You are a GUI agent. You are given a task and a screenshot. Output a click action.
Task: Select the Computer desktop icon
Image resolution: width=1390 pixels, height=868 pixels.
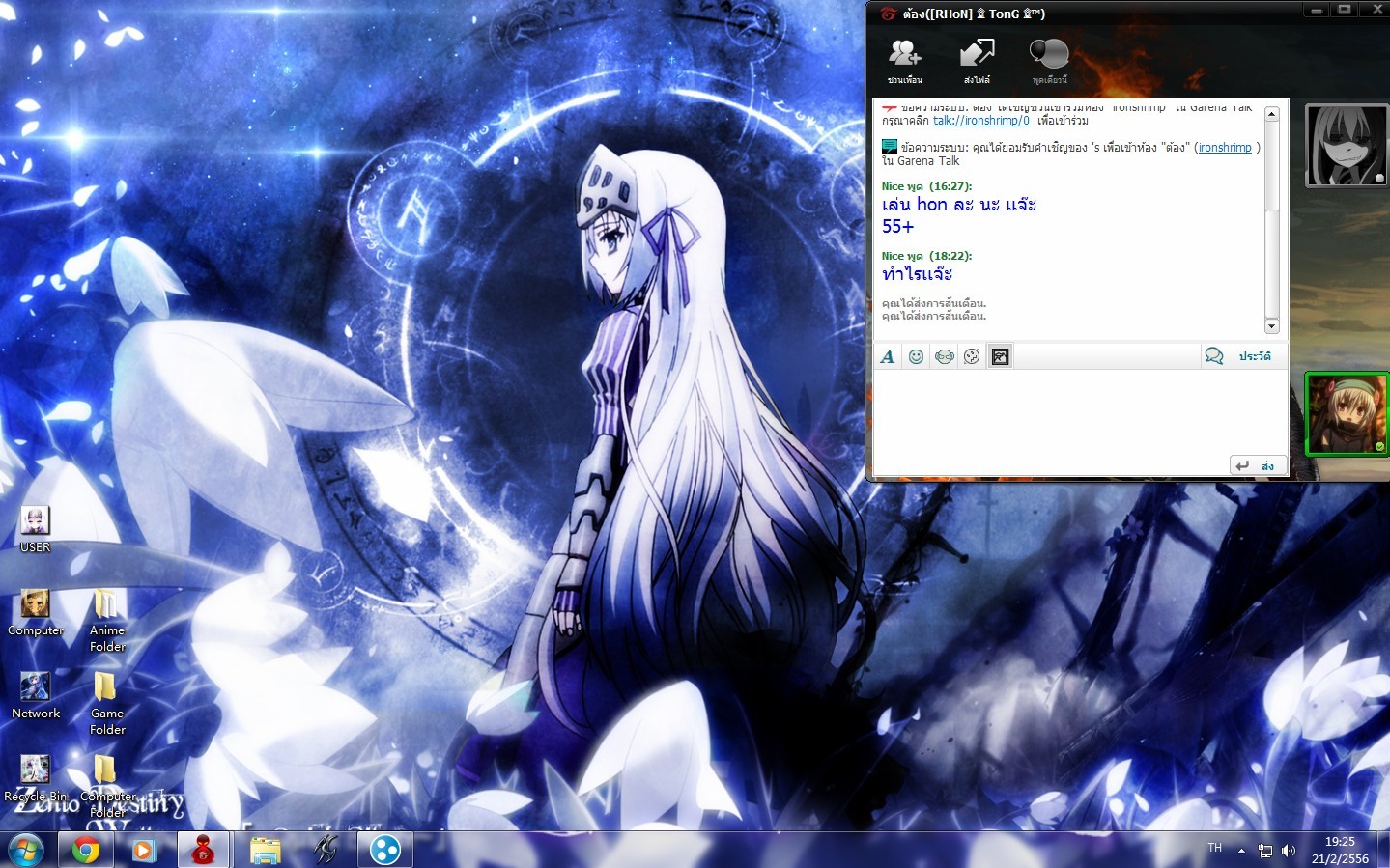pyautogui.click(x=36, y=612)
